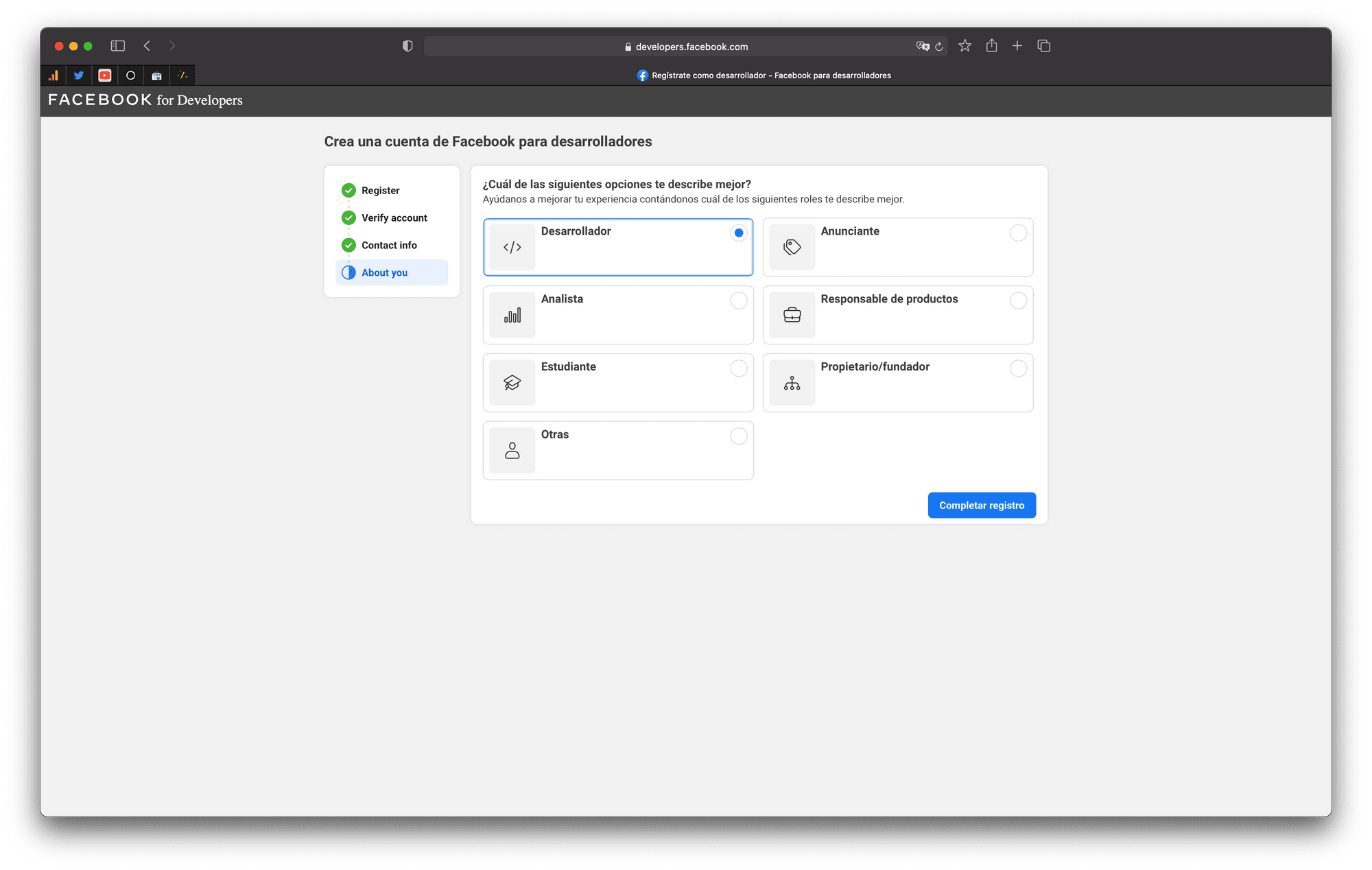Open a new tab with the plus icon

click(1017, 46)
